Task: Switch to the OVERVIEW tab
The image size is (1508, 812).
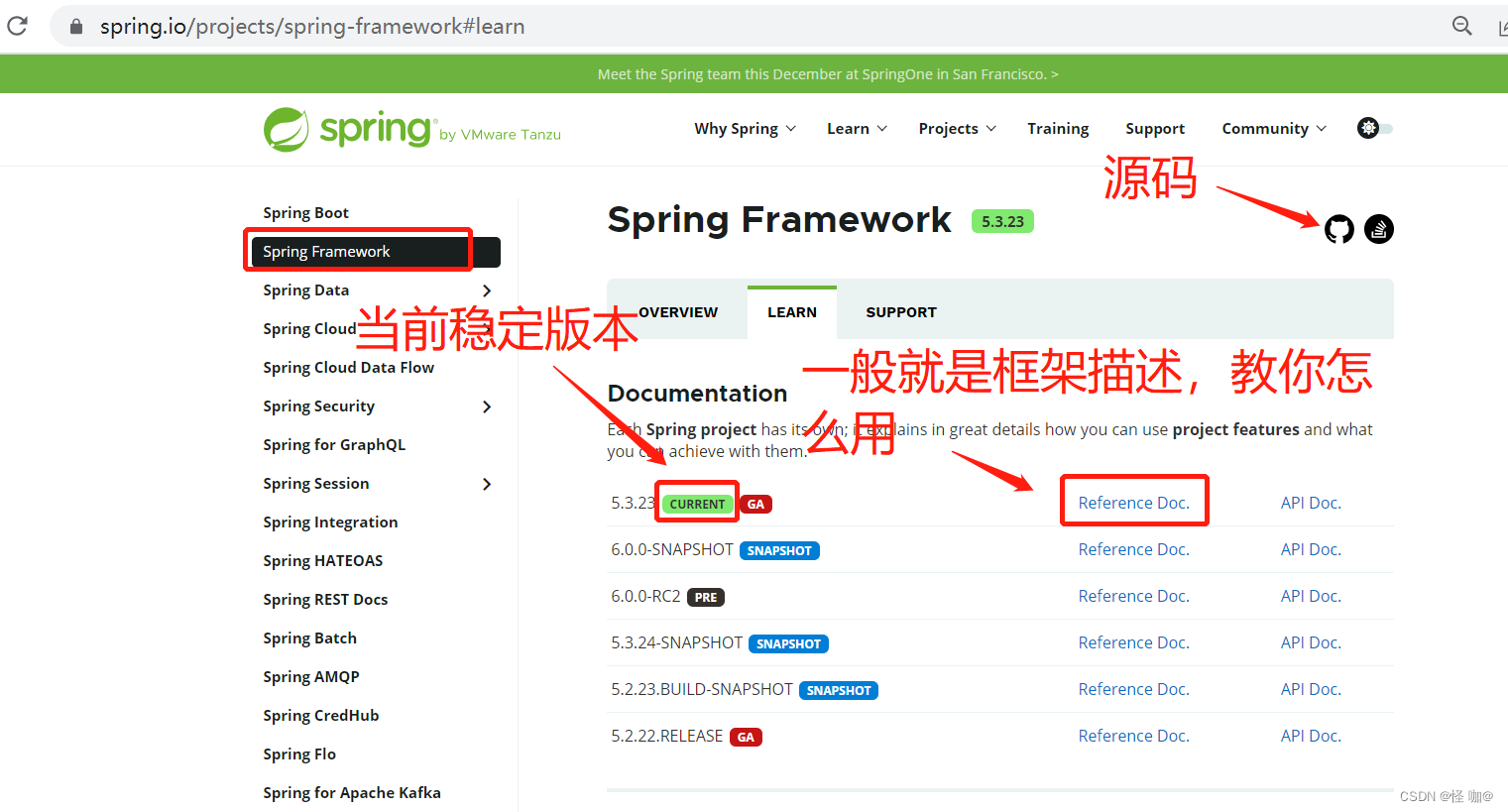Action: pos(678,312)
